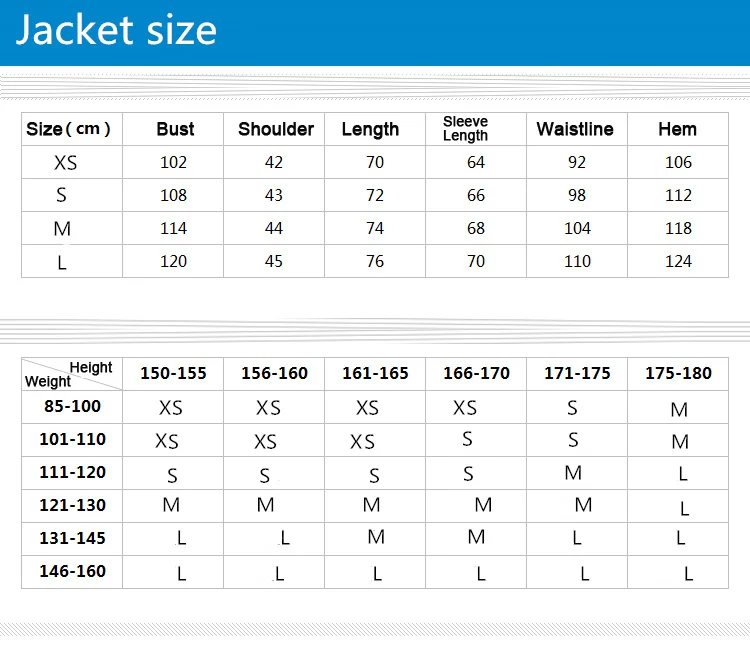The width and height of the screenshot is (750, 652).
Task: Click sleeve length value 68
Action: tap(476, 228)
